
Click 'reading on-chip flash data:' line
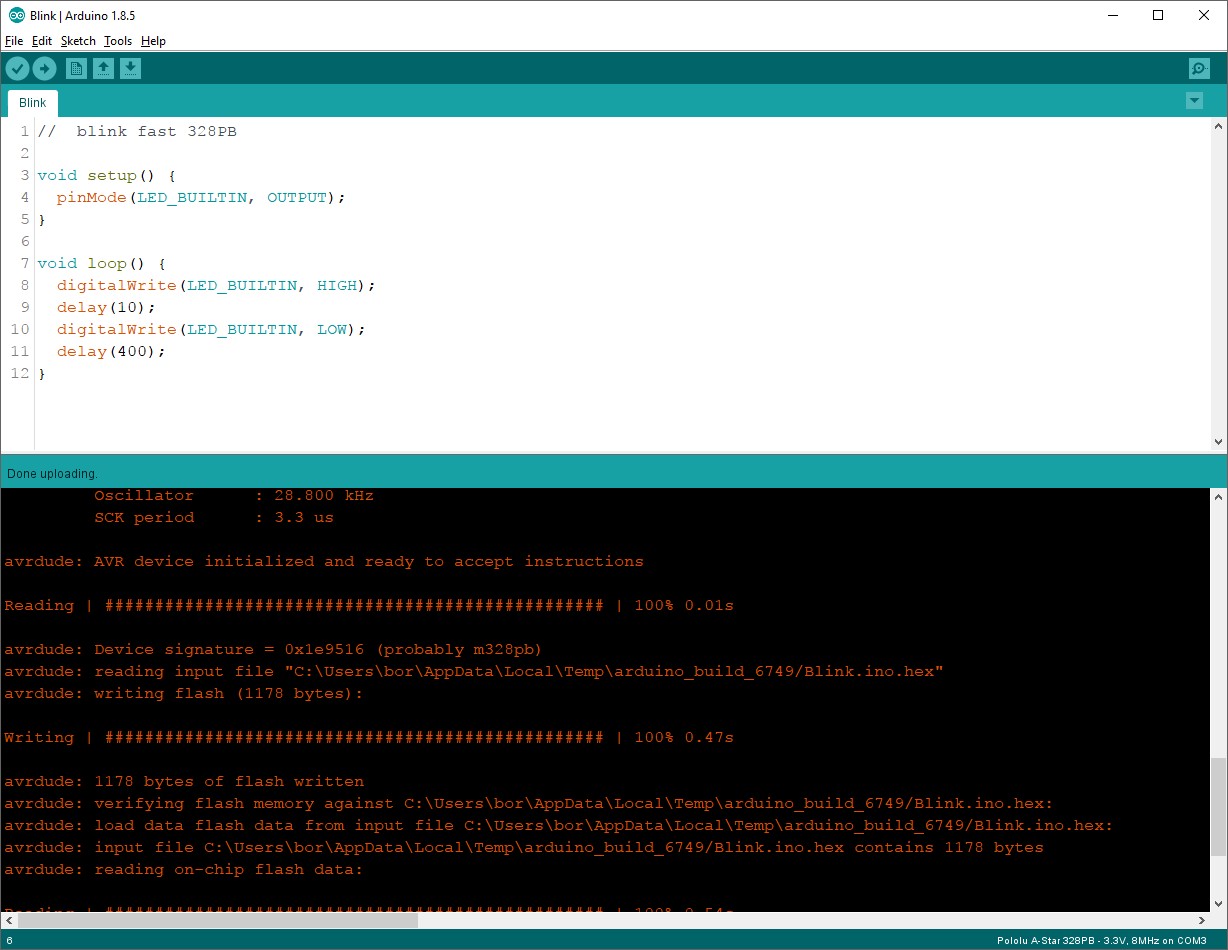click(x=184, y=869)
